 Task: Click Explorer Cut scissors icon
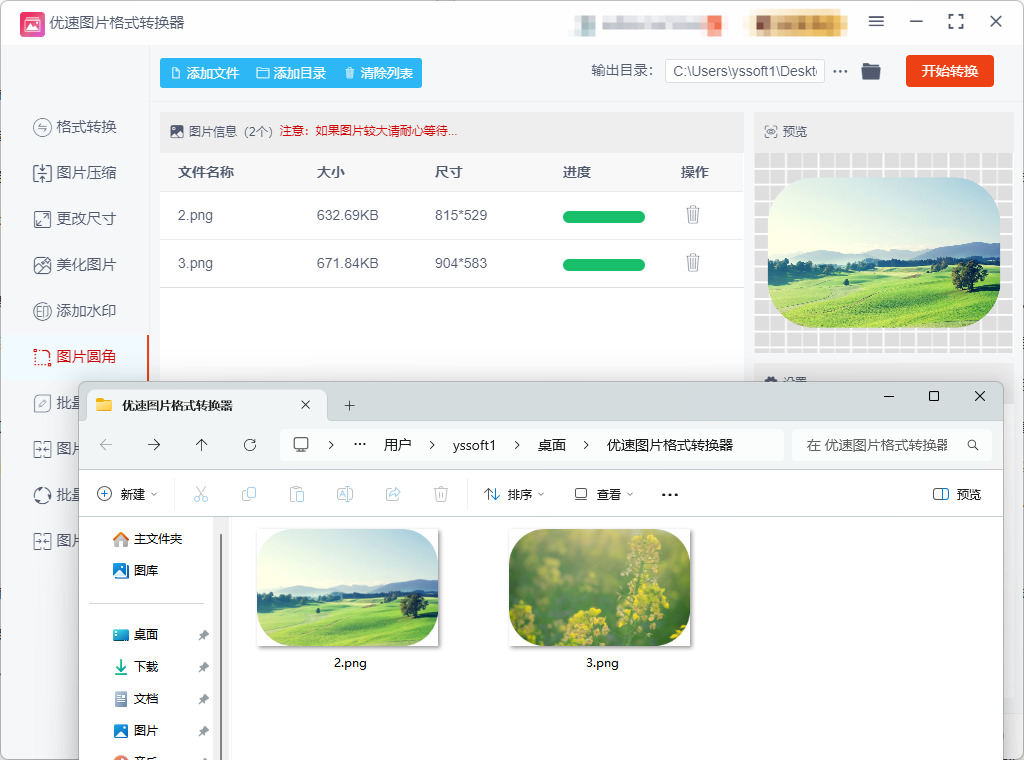click(x=200, y=494)
